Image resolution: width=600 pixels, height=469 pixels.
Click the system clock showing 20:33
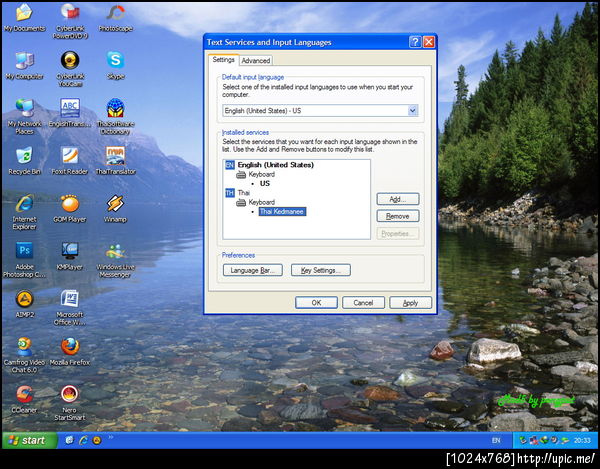pos(582,441)
